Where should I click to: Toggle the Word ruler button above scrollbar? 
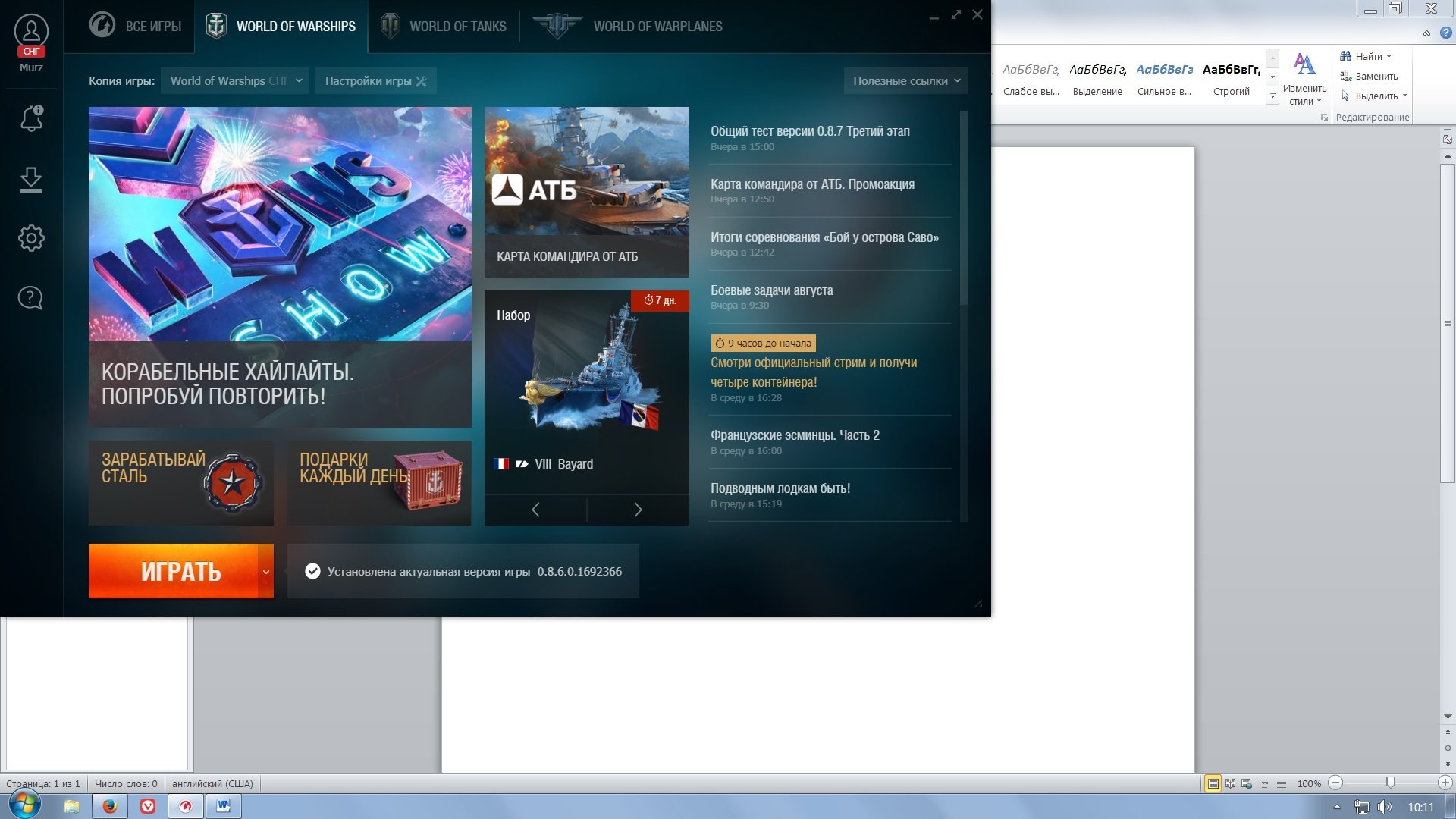pyautogui.click(x=1448, y=140)
